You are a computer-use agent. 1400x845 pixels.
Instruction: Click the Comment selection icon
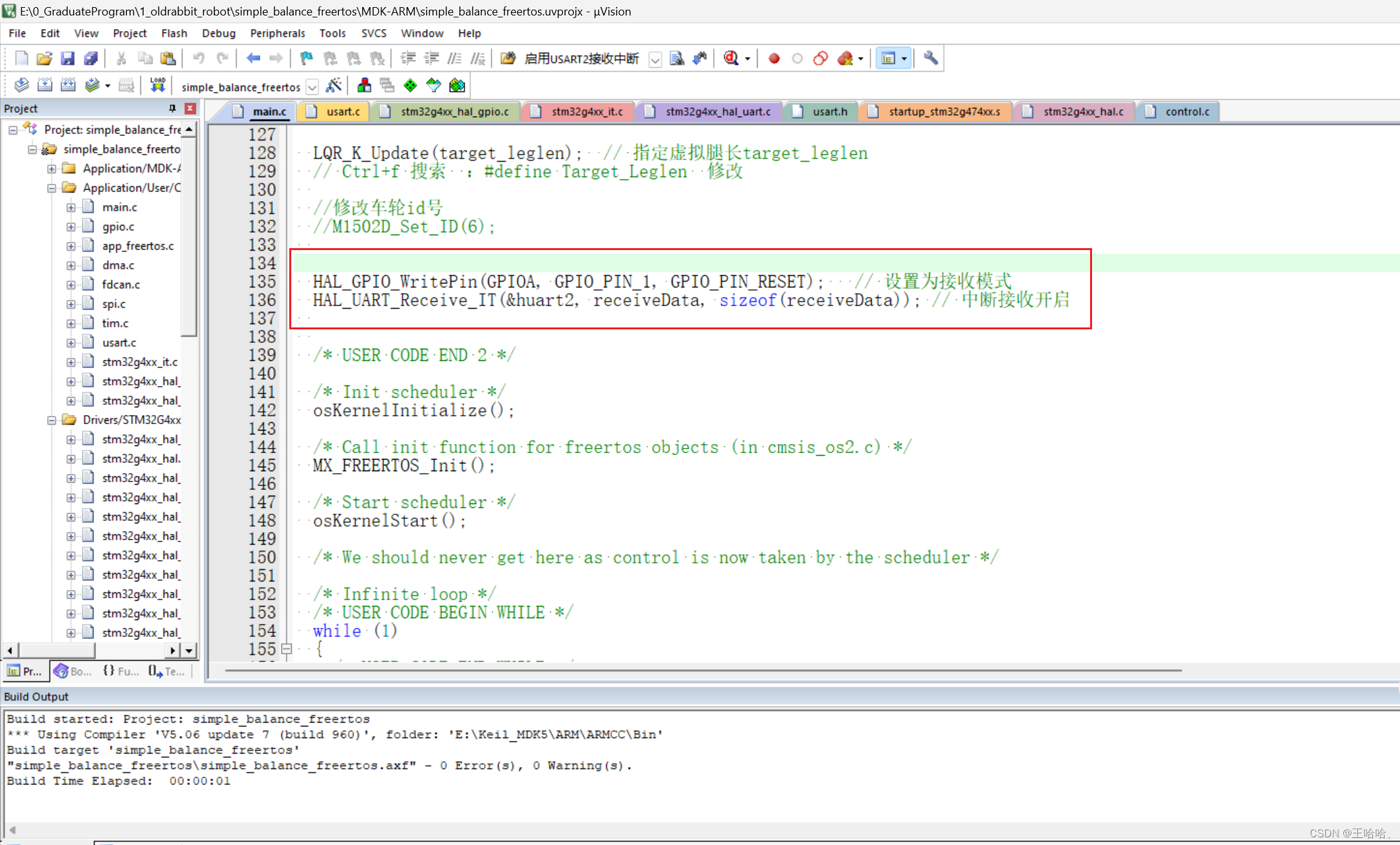454,59
